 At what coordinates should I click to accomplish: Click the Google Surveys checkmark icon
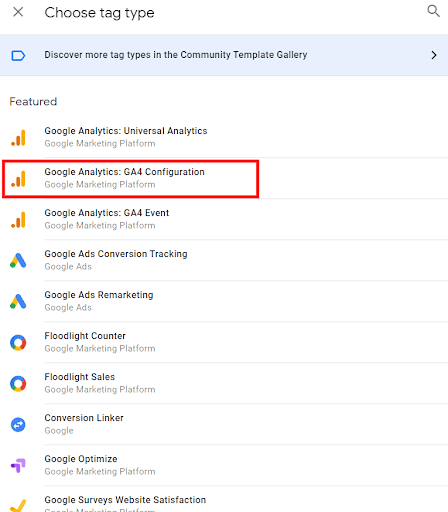coord(18,506)
